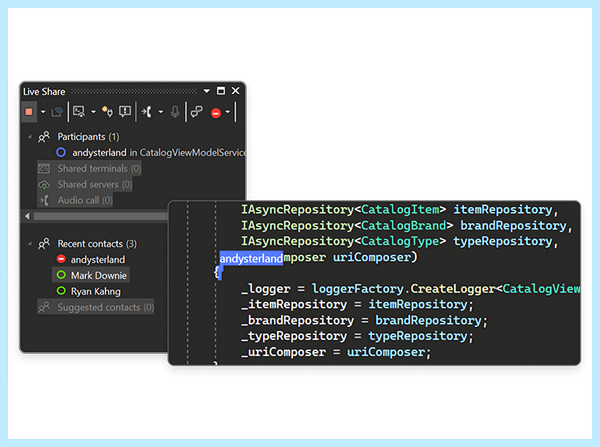
Task: Select Shared servers (0)
Action: 95,184
